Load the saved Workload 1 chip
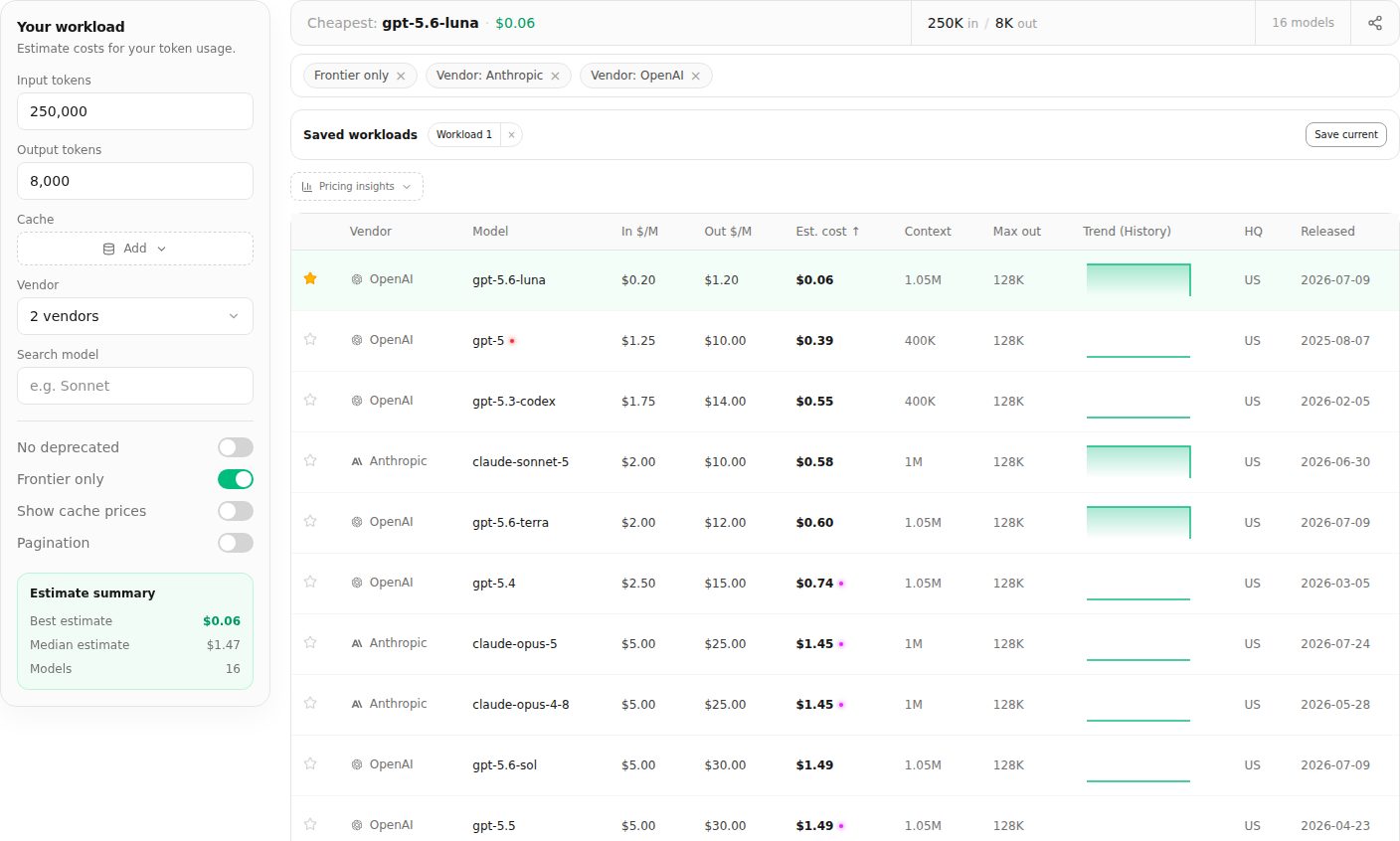 464,135
